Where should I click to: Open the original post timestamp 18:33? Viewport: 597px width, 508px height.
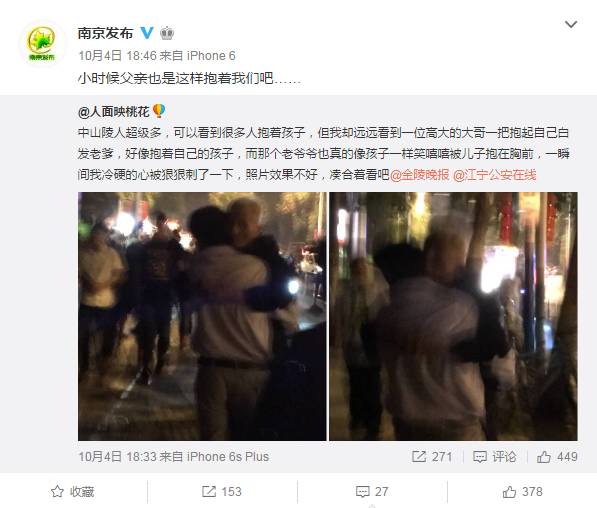[x=117, y=457]
